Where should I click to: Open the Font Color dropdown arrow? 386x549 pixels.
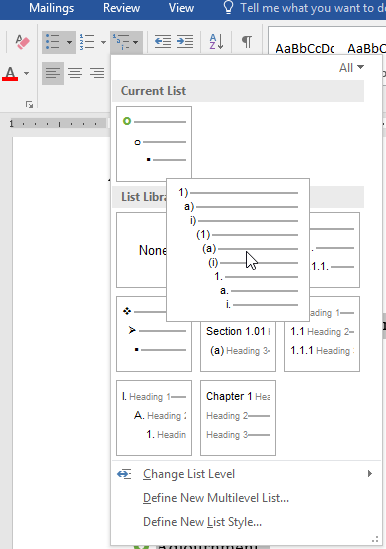tap(27, 74)
